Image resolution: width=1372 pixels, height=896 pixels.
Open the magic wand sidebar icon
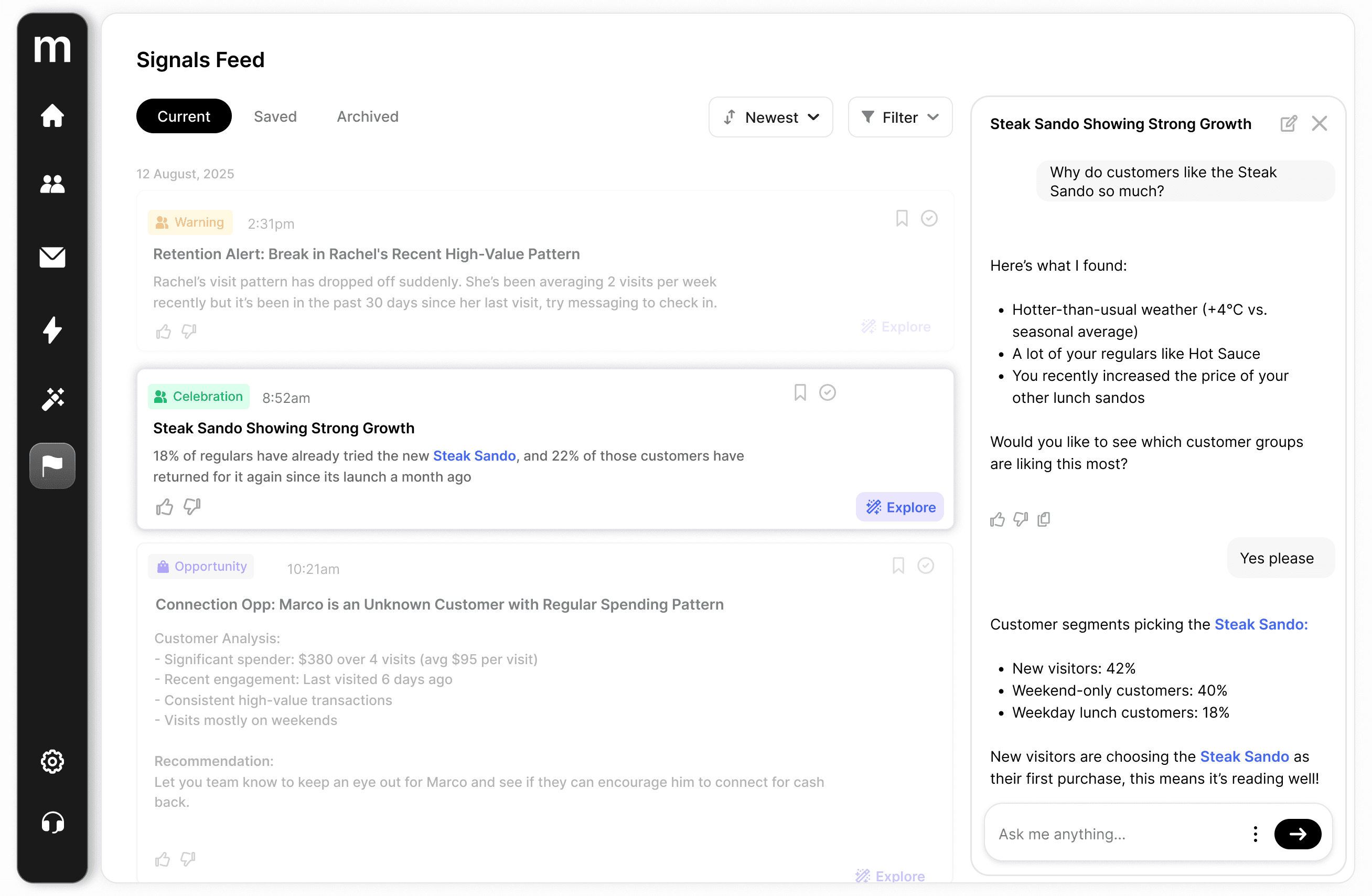click(x=52, y=399)
